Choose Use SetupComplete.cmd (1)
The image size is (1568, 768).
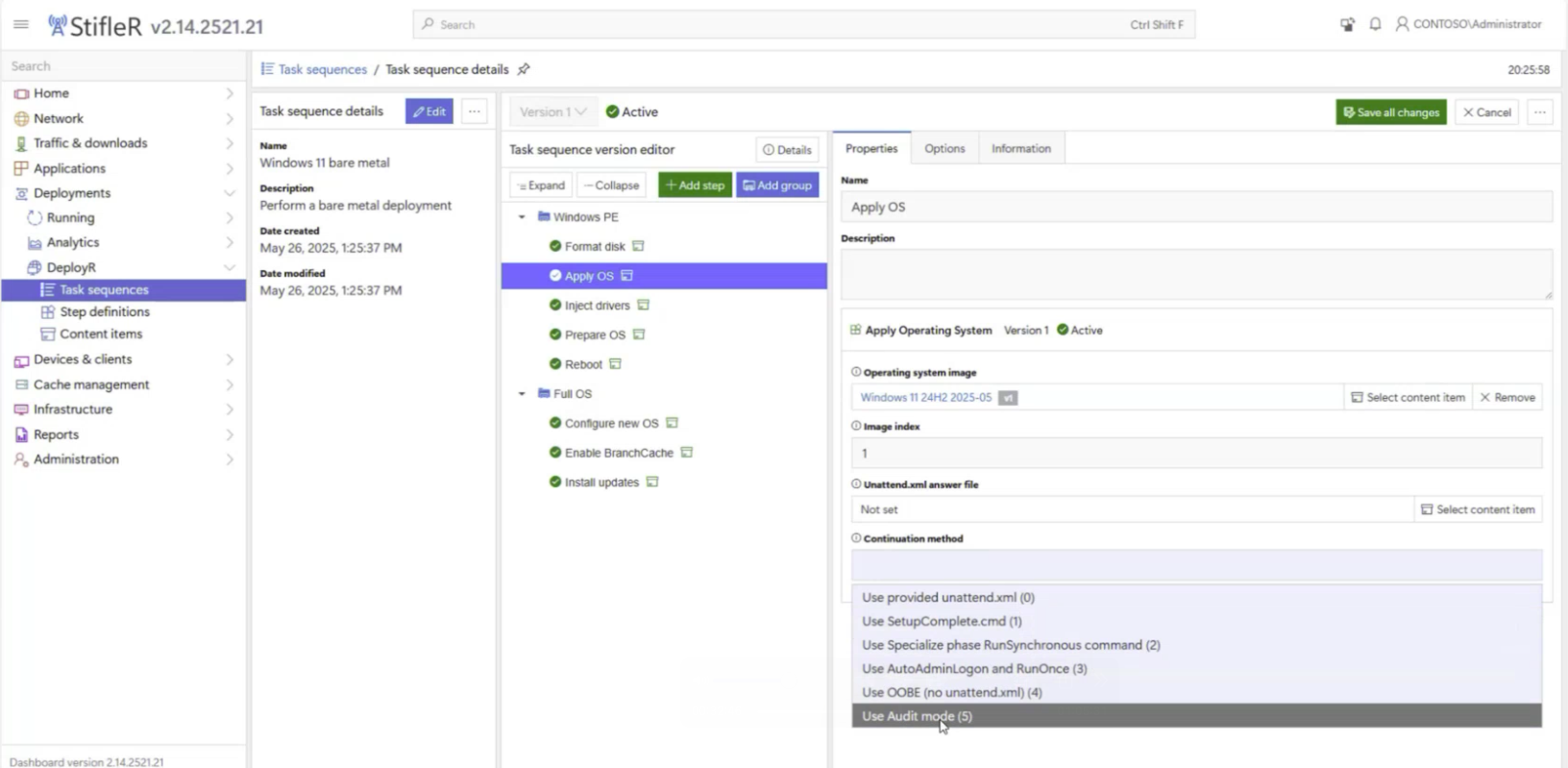1196,621
